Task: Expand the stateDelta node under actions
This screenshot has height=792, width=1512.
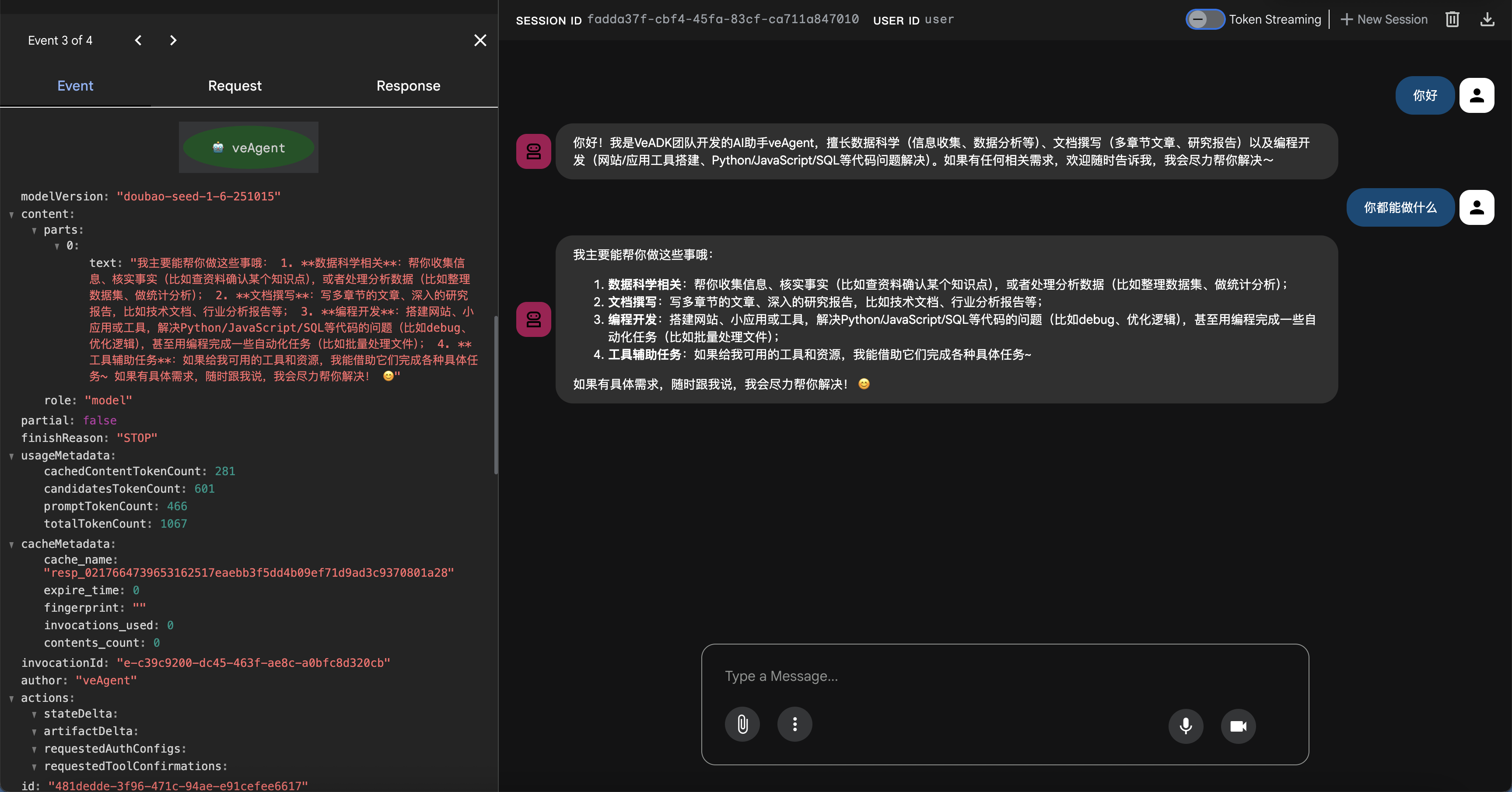Action: (x=34, y=714)
